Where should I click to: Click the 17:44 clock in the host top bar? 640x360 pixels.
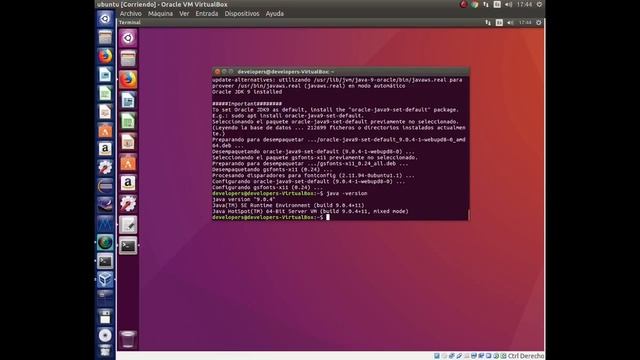(524, 4)
